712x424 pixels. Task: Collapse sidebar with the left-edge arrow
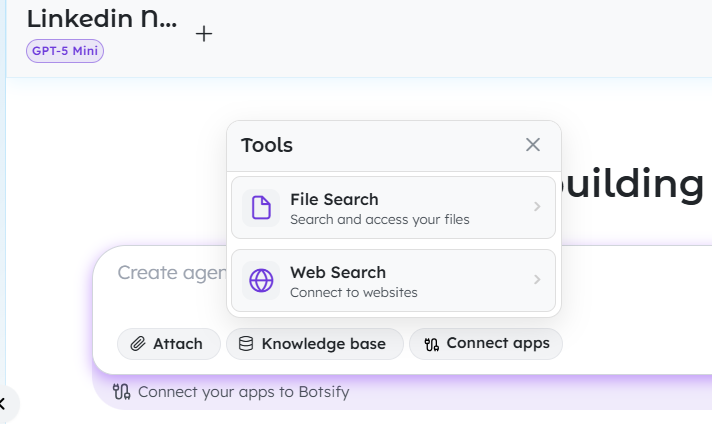tap(5, 403)
